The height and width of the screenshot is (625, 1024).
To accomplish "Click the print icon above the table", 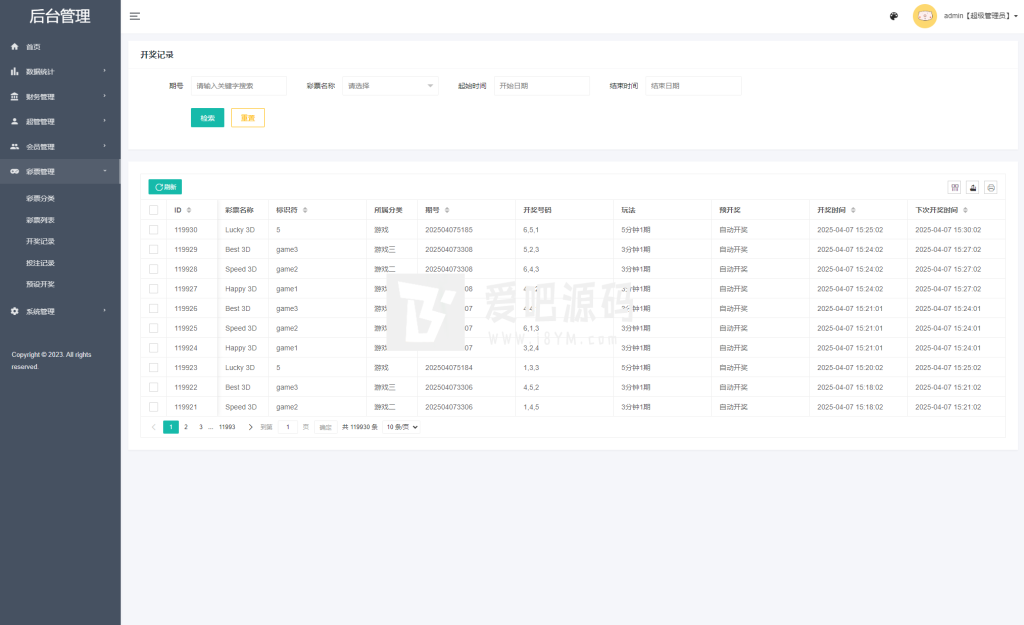I will 991,187.
